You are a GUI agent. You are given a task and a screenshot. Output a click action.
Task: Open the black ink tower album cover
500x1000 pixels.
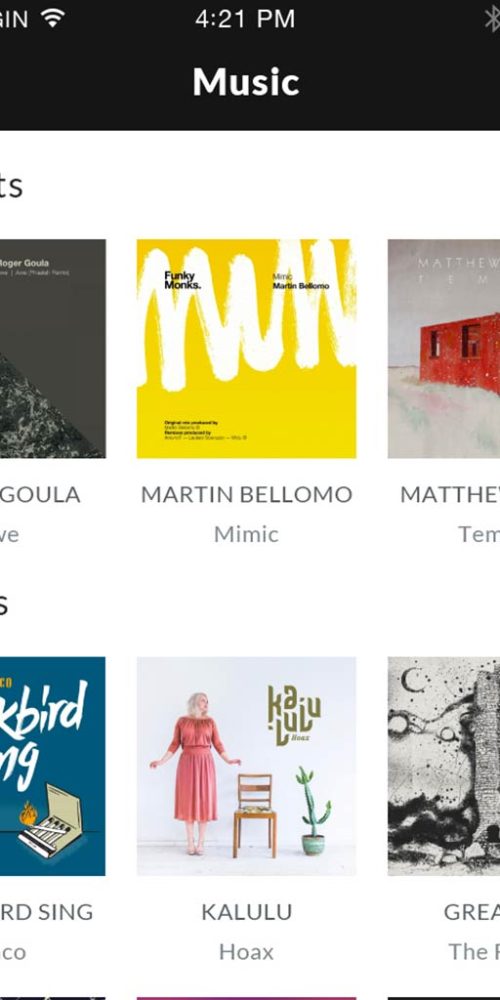[x=444, y=766]
